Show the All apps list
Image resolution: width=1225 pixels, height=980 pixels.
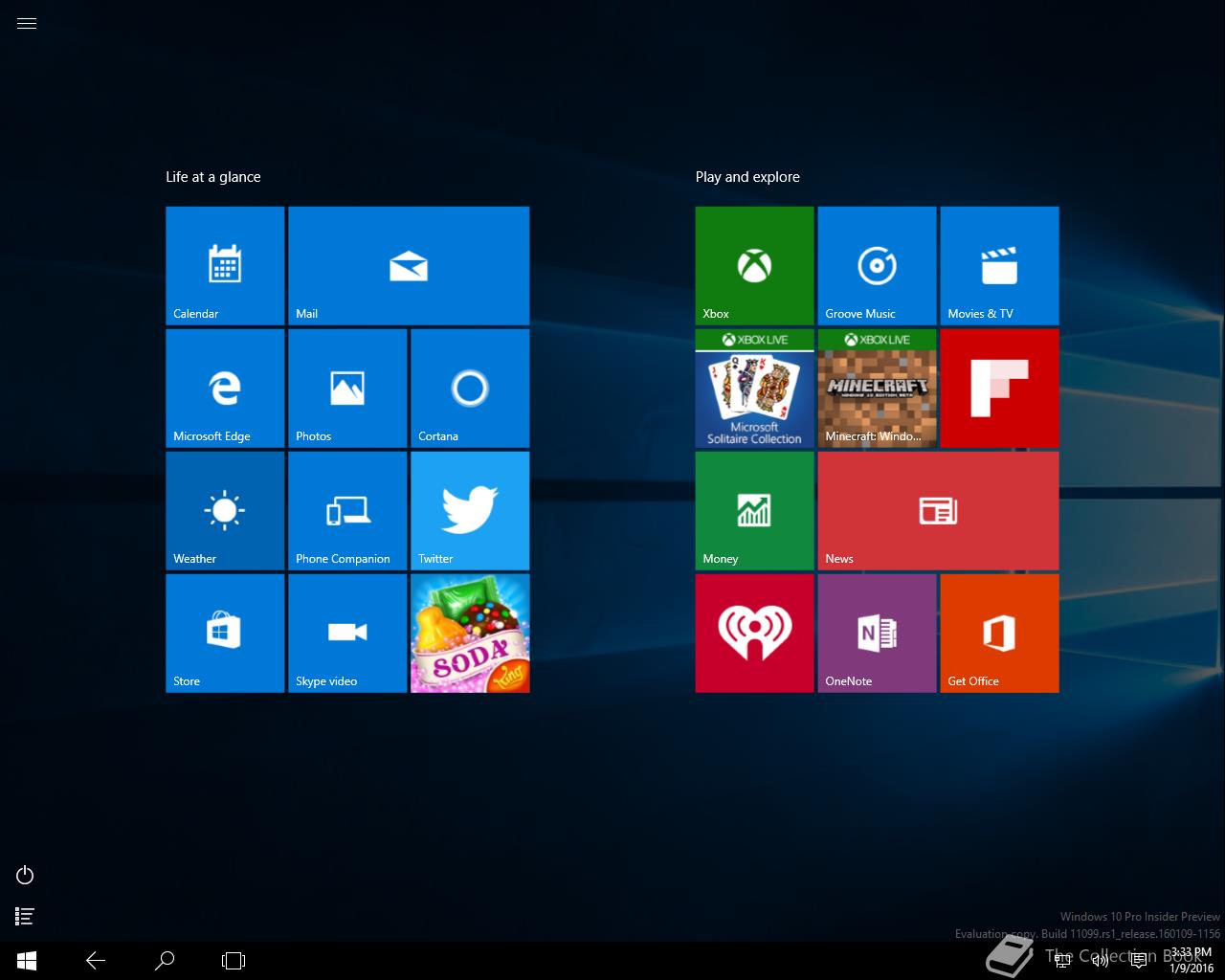(x=26, y=917)
